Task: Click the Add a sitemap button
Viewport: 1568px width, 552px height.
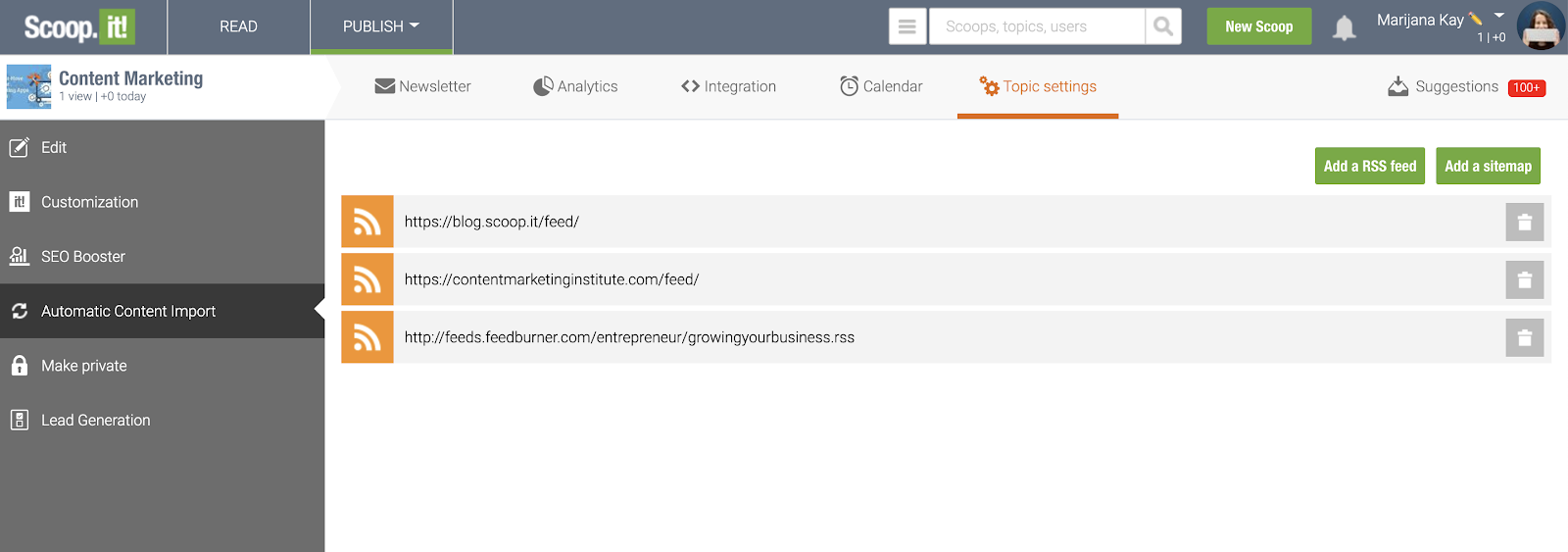Action: [1488, 166]
